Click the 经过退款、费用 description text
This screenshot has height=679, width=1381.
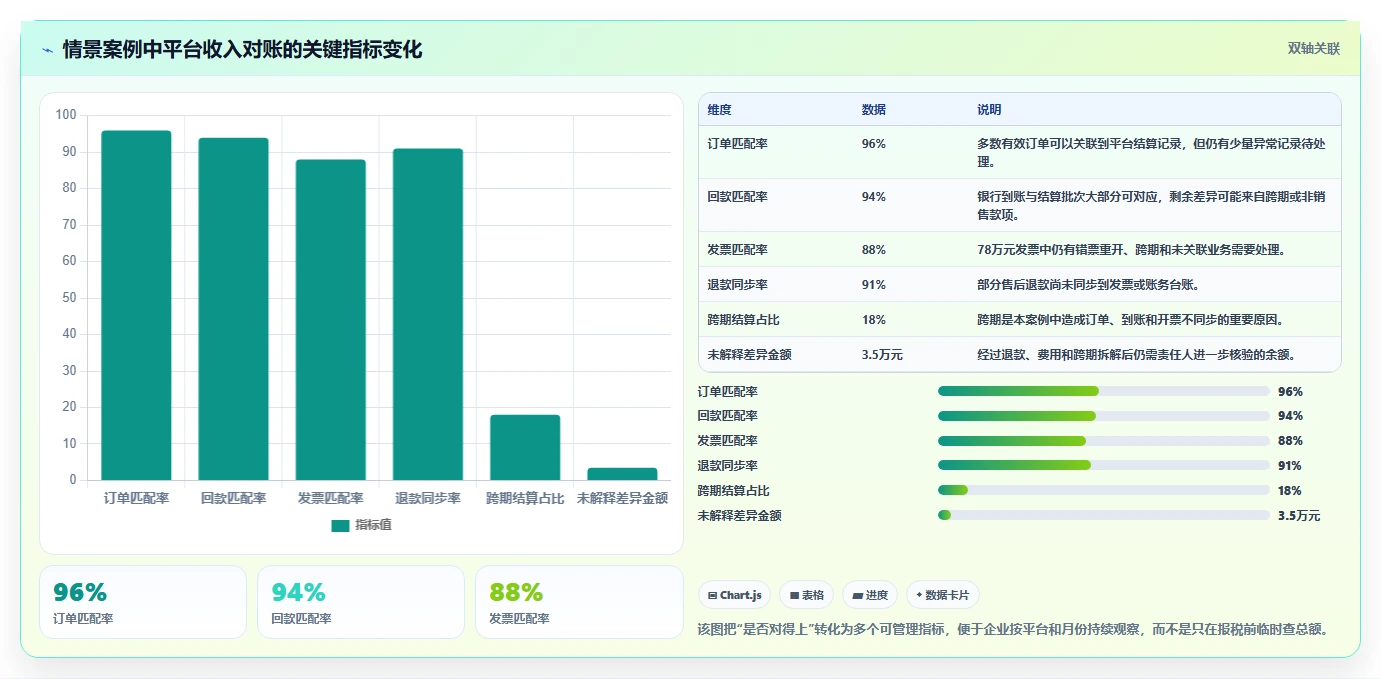[x=1137, y=355]
